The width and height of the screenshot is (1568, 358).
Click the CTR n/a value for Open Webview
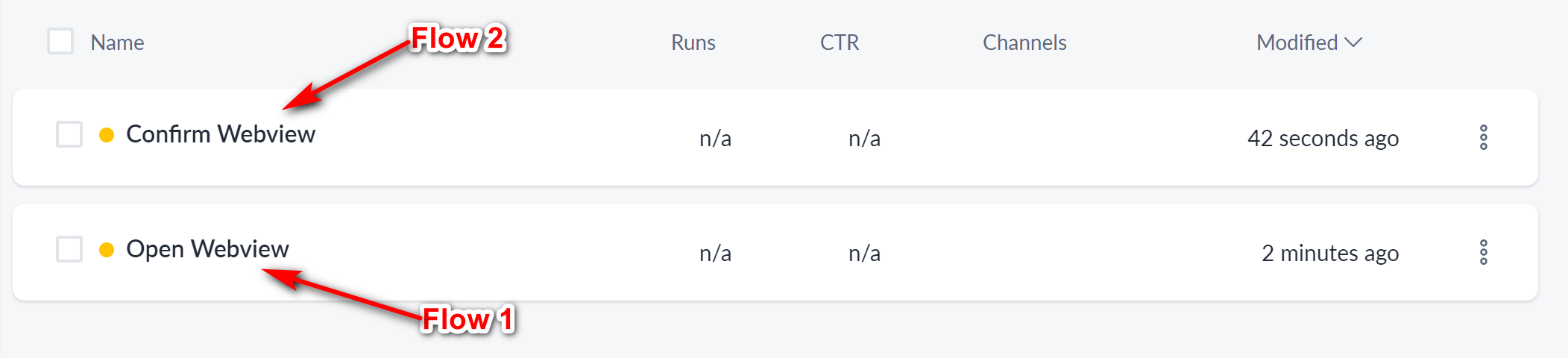864,254
